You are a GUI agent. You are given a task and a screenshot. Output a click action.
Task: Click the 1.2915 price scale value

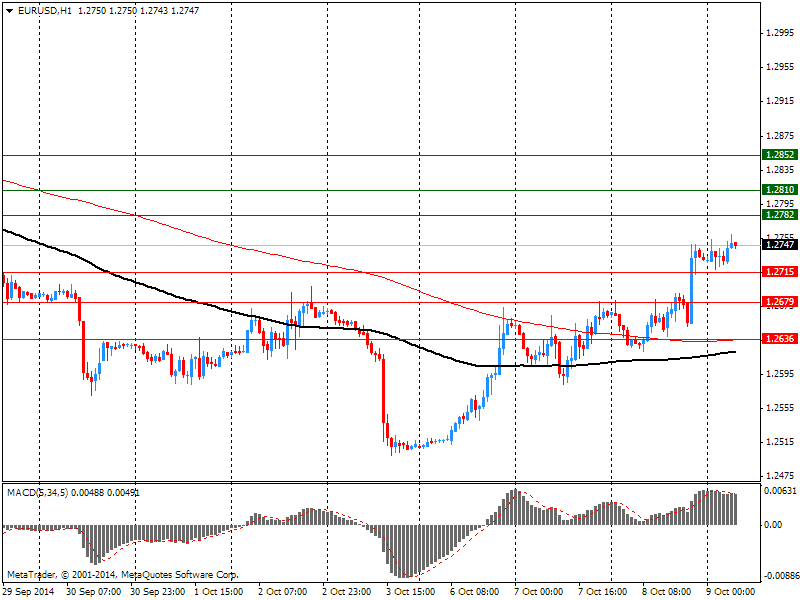780,101
